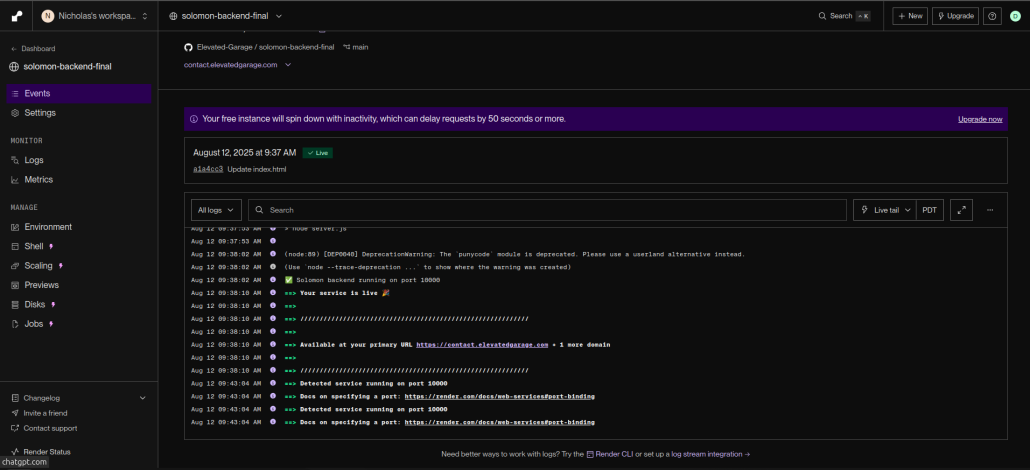
Task: Click the Upgrade now link
Action: pos(979,119)
